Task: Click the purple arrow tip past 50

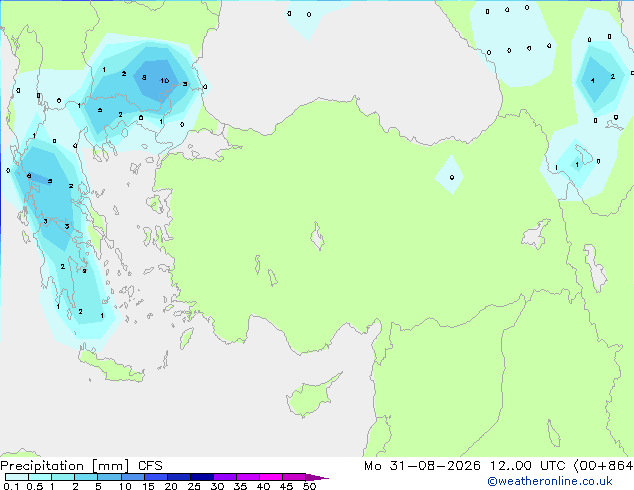Action: pyautogui.click(x=317, y=477)
